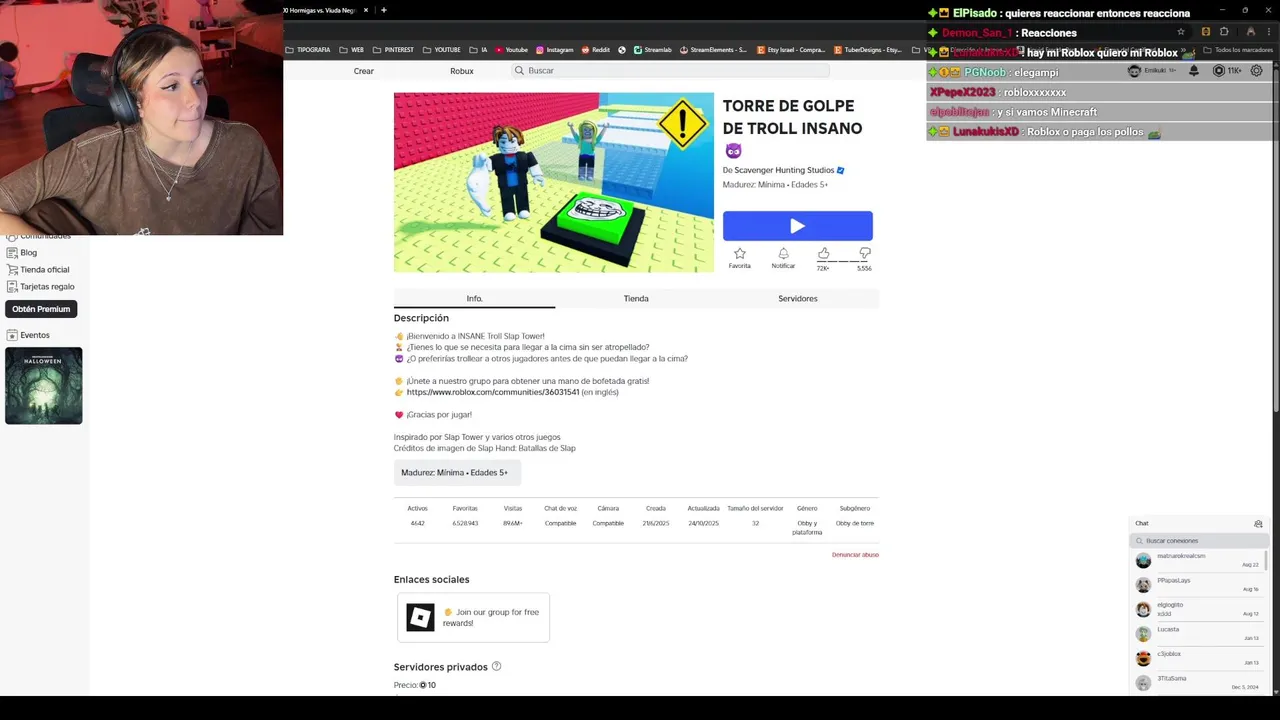This screenshot has height=720, width=1280.
Task: Open the WEB bookmark folder
Action: point(351,49)
